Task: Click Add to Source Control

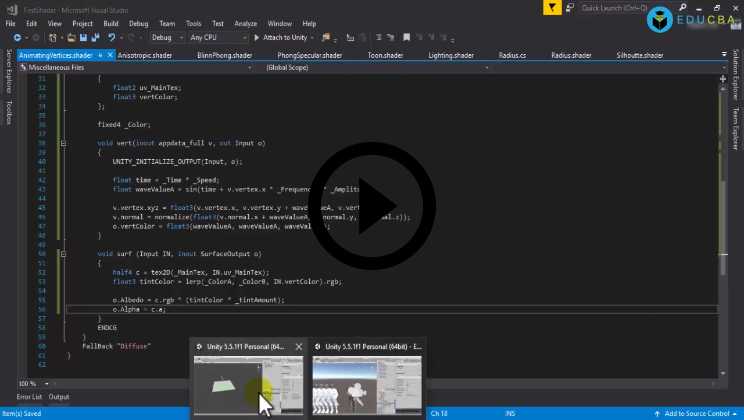Action: [696, 413]
